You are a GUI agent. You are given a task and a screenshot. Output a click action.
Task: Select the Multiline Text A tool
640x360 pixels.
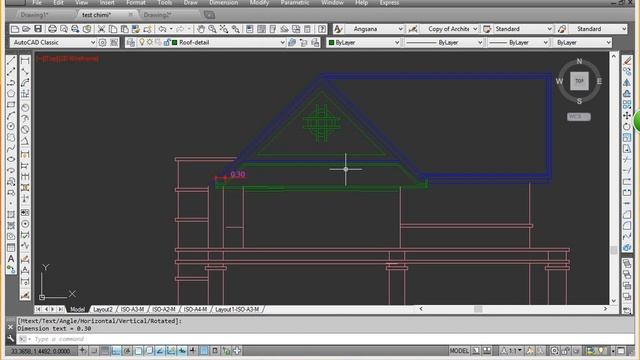pyautogui.click(x=11, y=259)
